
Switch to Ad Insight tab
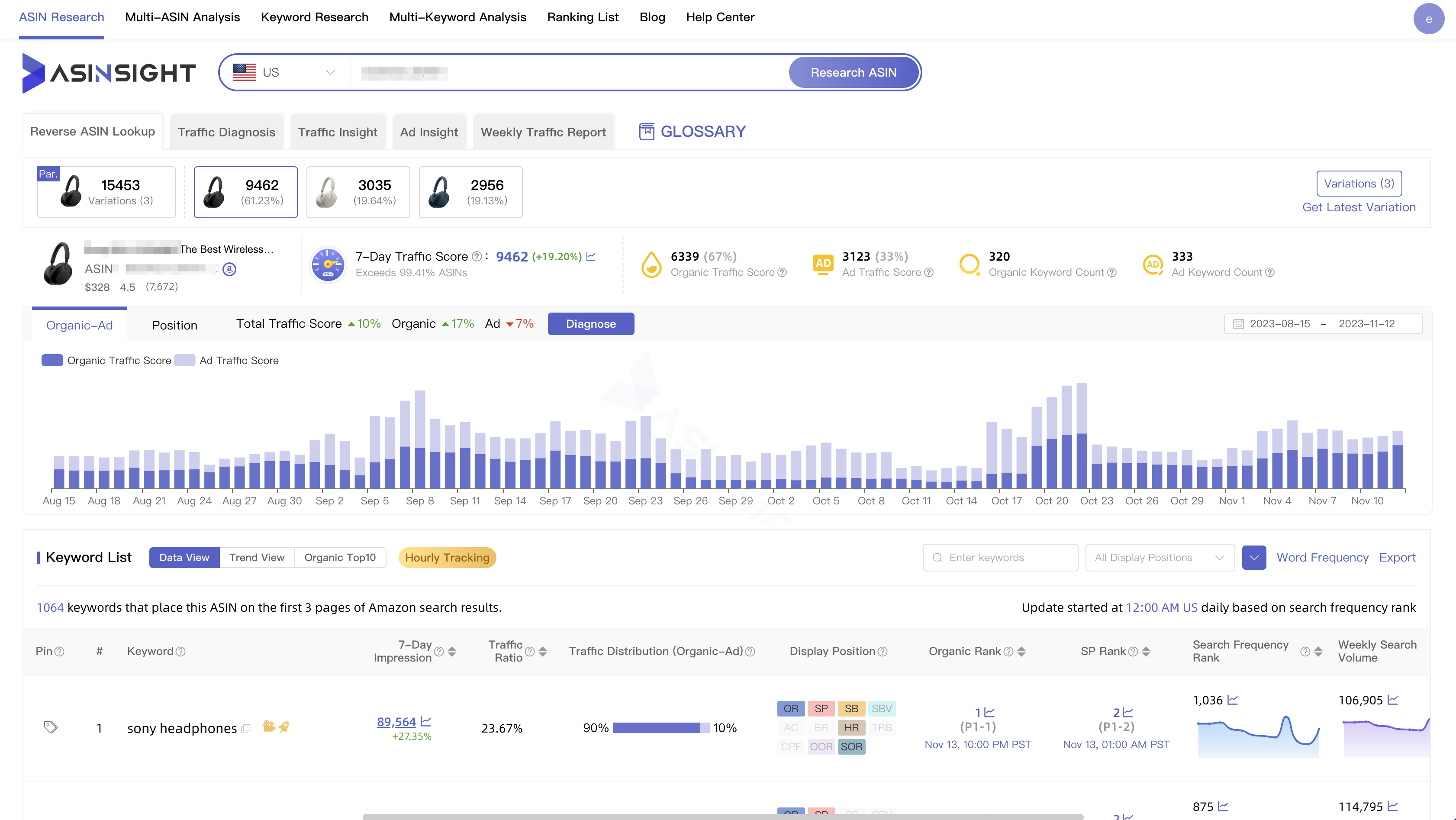429,132
